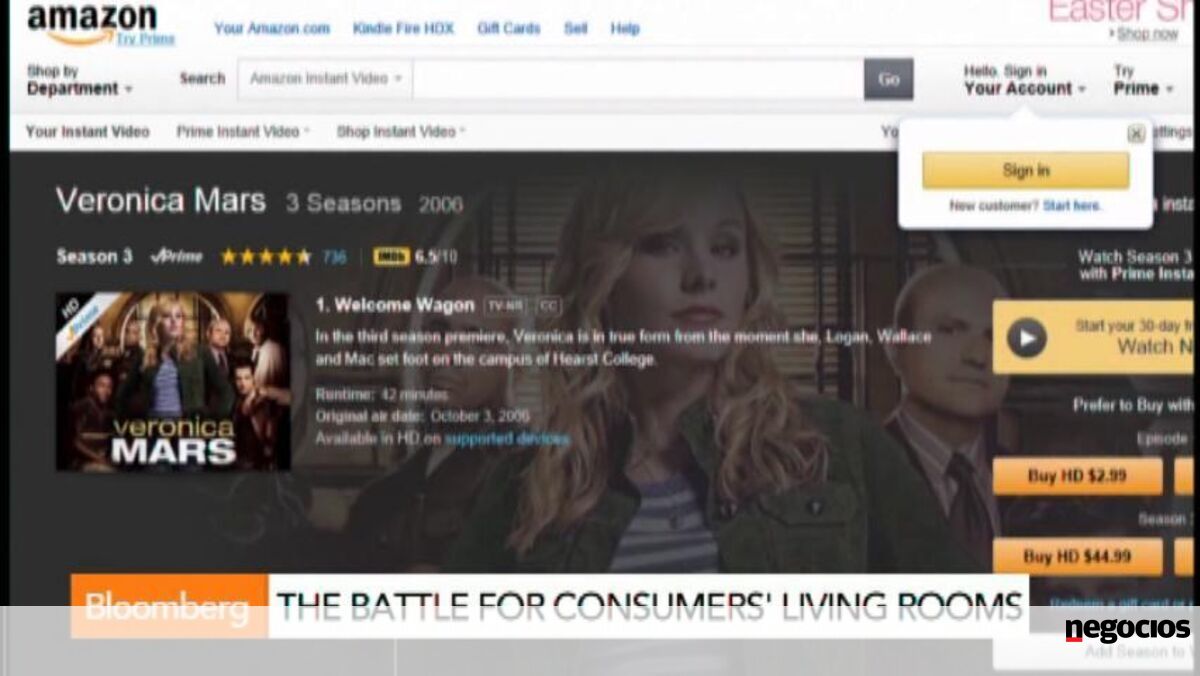Click the yellow Sign in button
This screenshot has height=676, width=1200.
tap(1026, 171)
